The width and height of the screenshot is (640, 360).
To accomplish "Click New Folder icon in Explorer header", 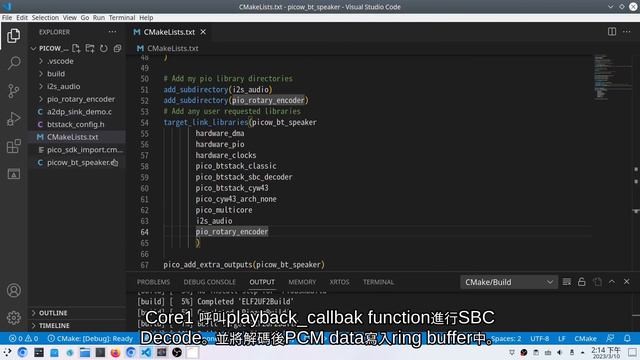I will pos(90,48).
